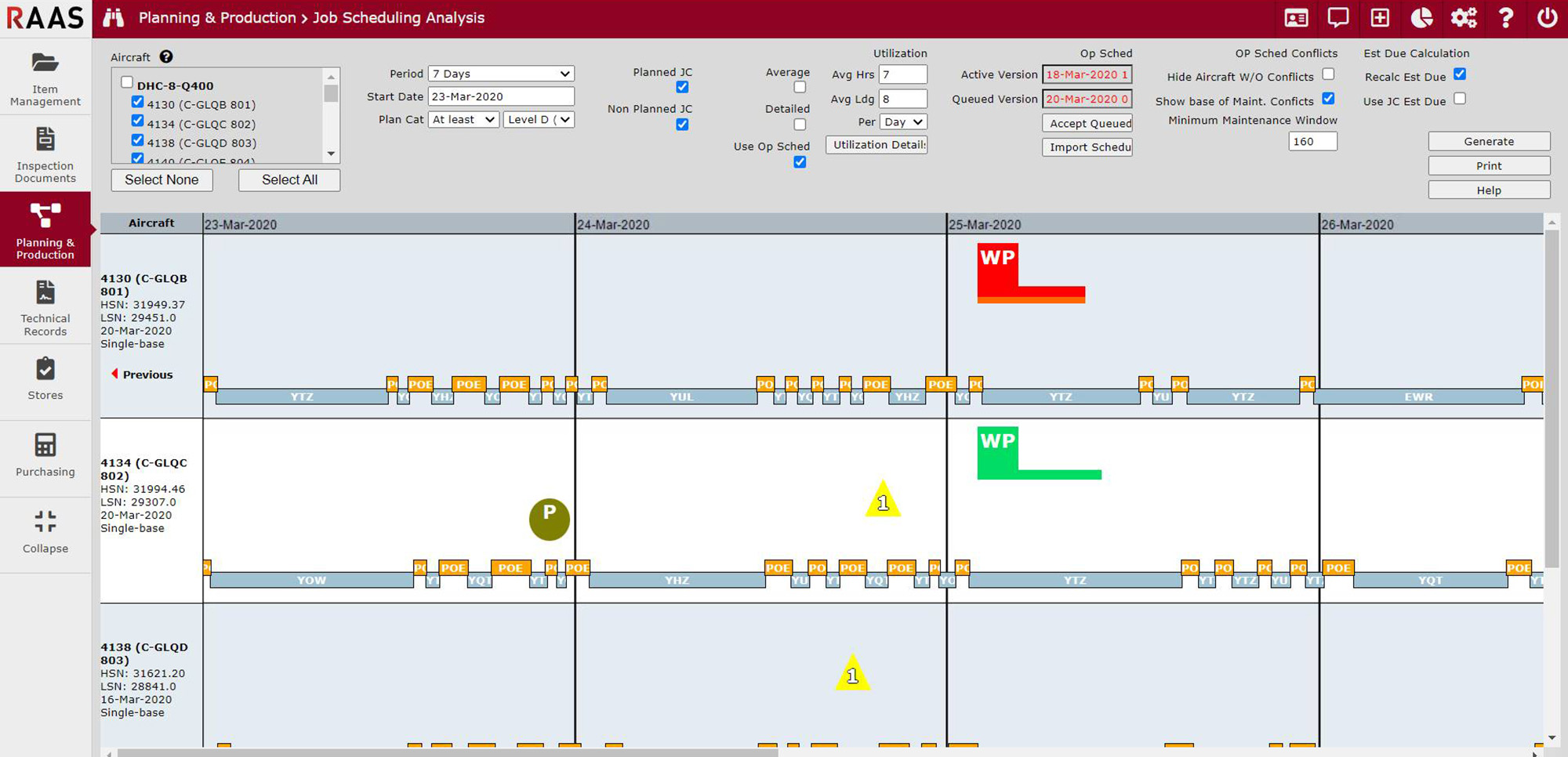
Task: Open the Per Day dropdown
Action: pyautogui.click(x=903, y=121)
